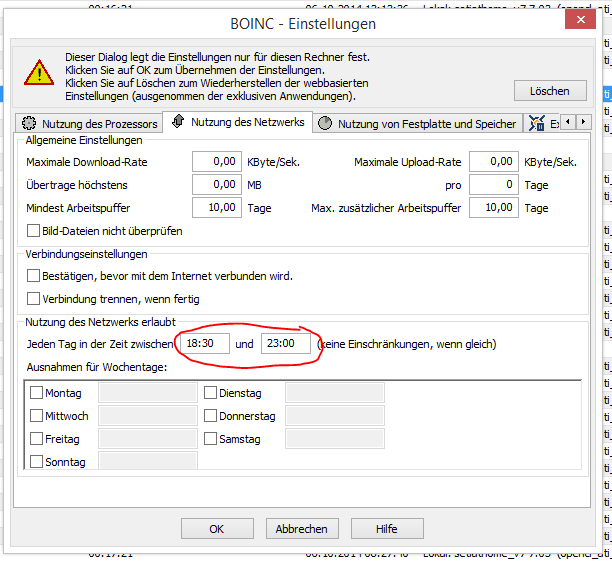Click the 'Allgemeine Einstellungen' group title
The height and width of the screenshot is (561, 612).
[x=84, y=140]
